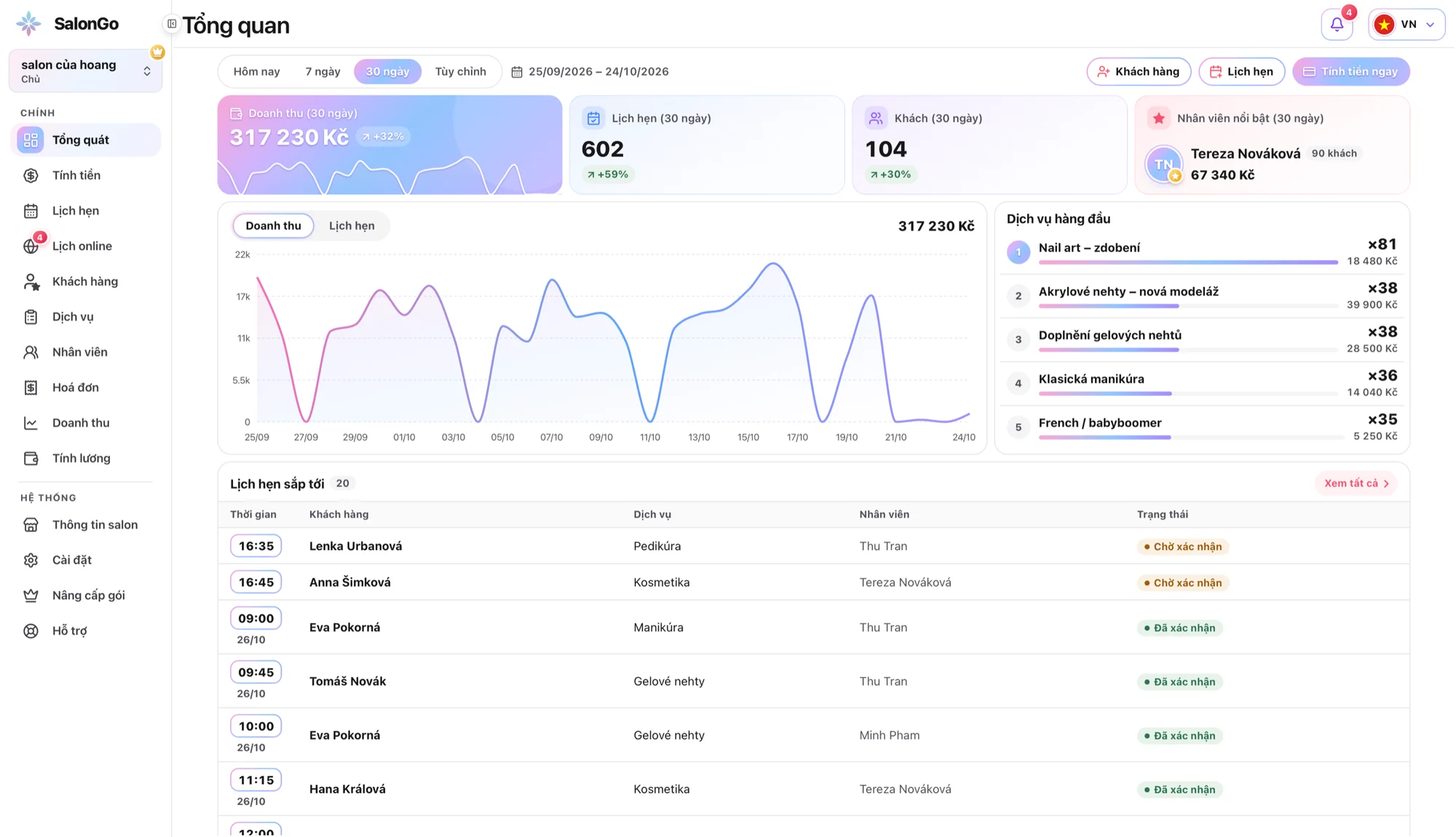Select the 30 ngày period tab
This screenshot has width=1456, height=837.
coord(387,71)
